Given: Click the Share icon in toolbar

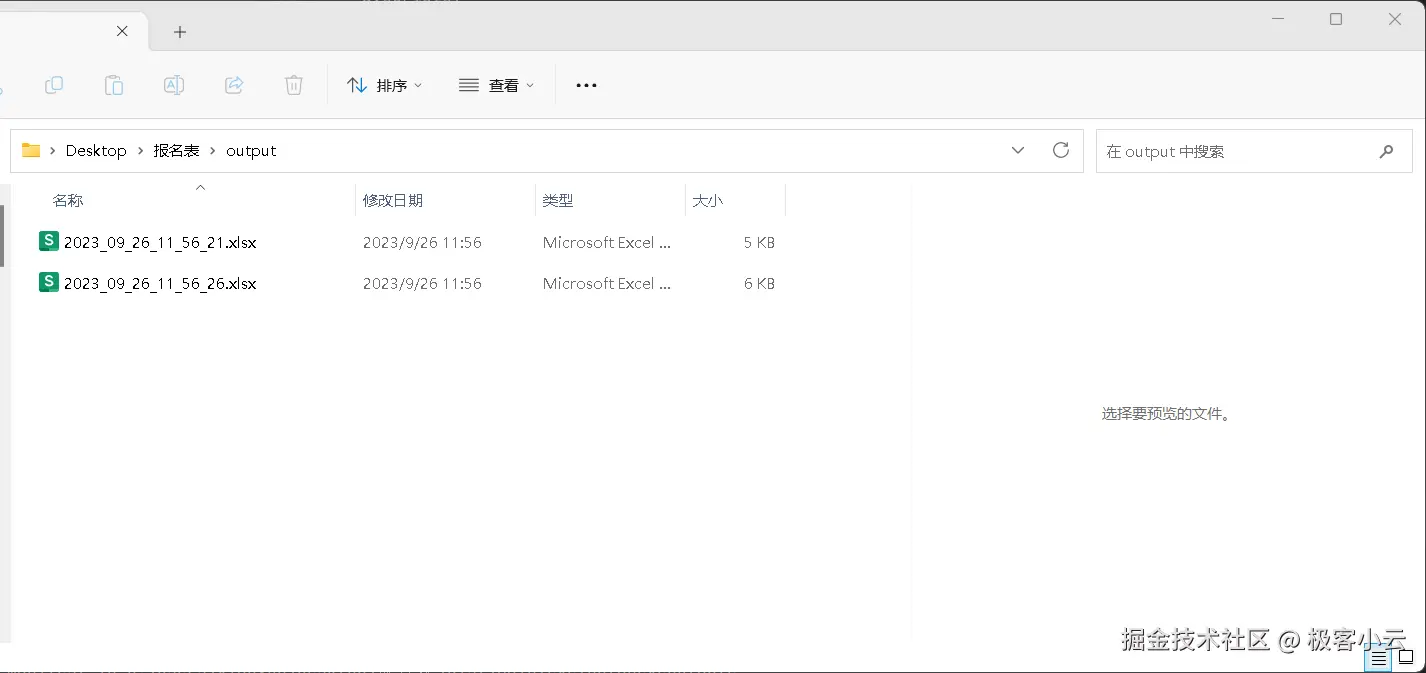Looking at the screenshot, I should coord(234,85).
